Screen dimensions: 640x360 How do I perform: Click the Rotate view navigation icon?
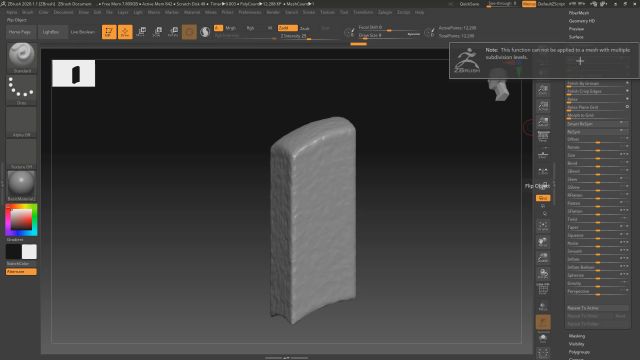(x=543, y=273)
